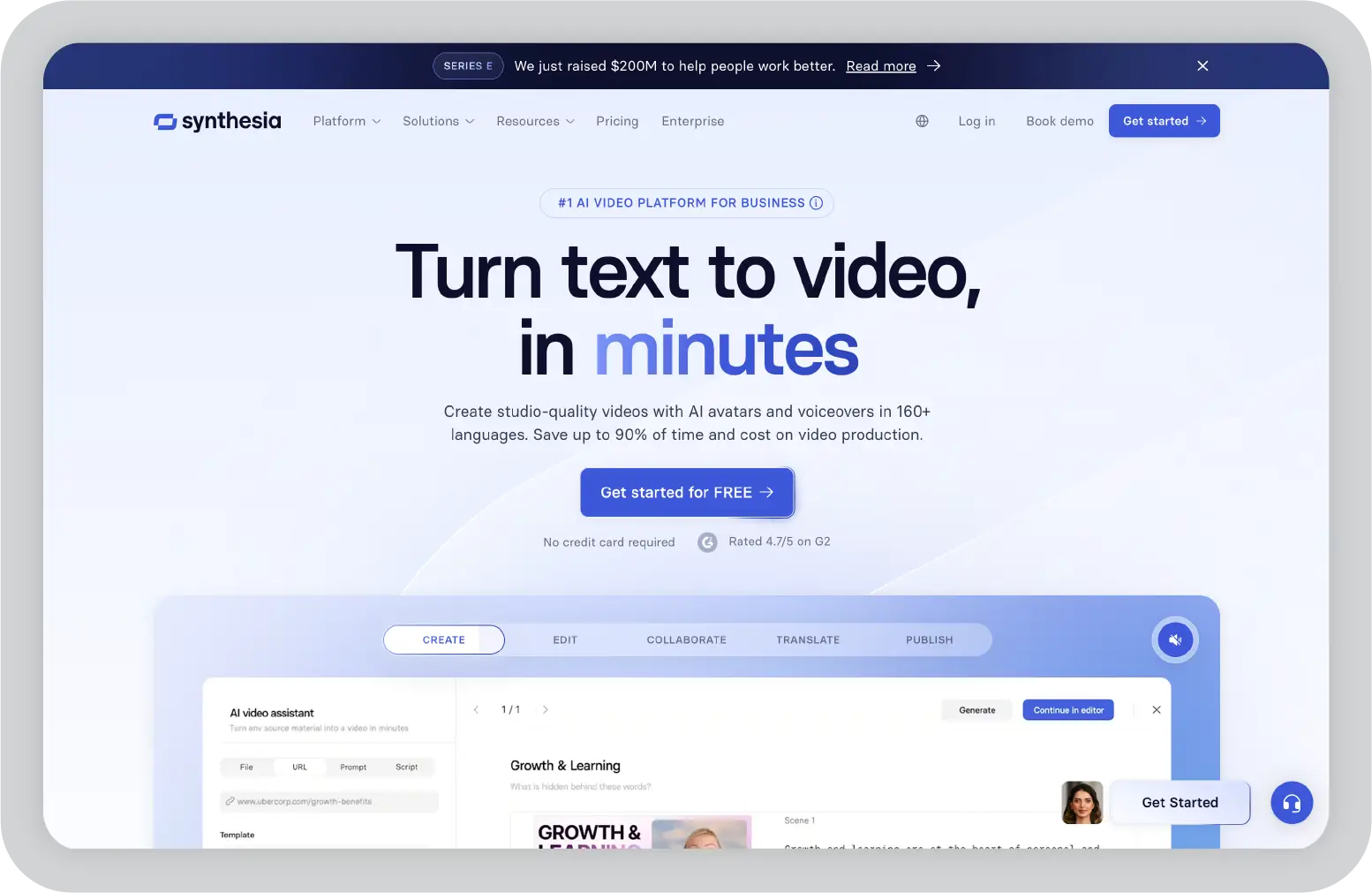Close the Series E announcement banner
Image resolution: width=1372 pixels, height=893 pixels.
click(1202, 66)
